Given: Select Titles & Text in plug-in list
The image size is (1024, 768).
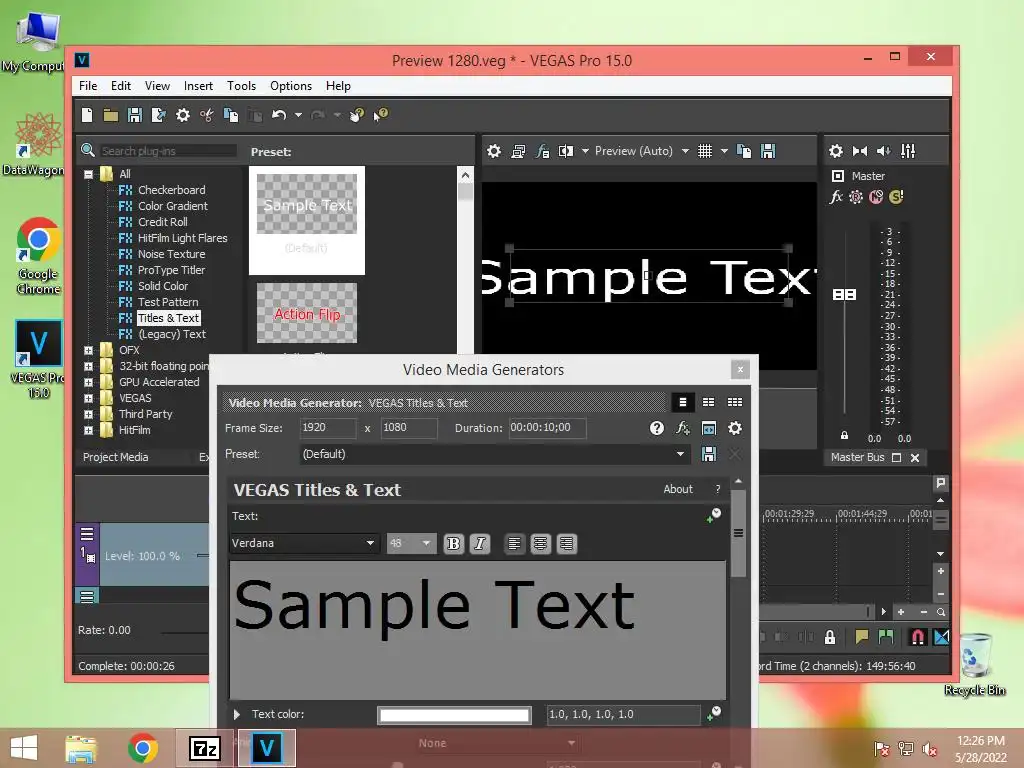Looking at the screenshot, I should click(168, 318).
